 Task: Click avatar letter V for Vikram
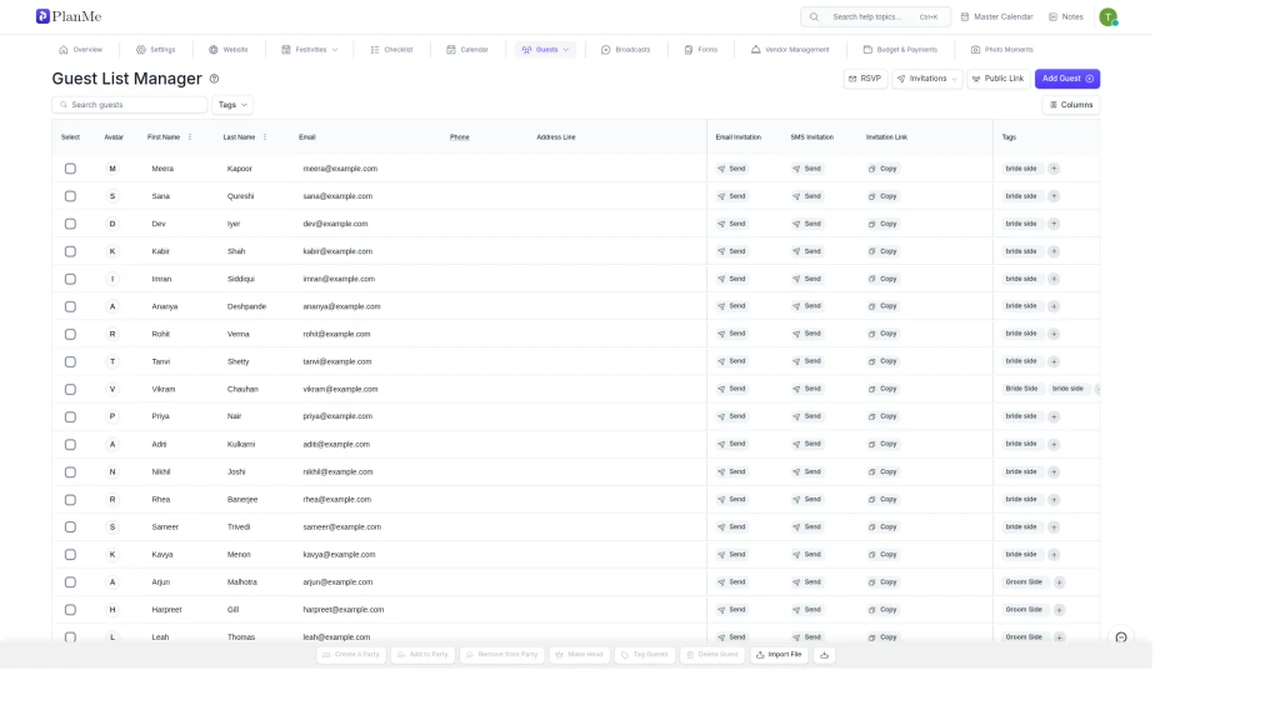[113, 389]
